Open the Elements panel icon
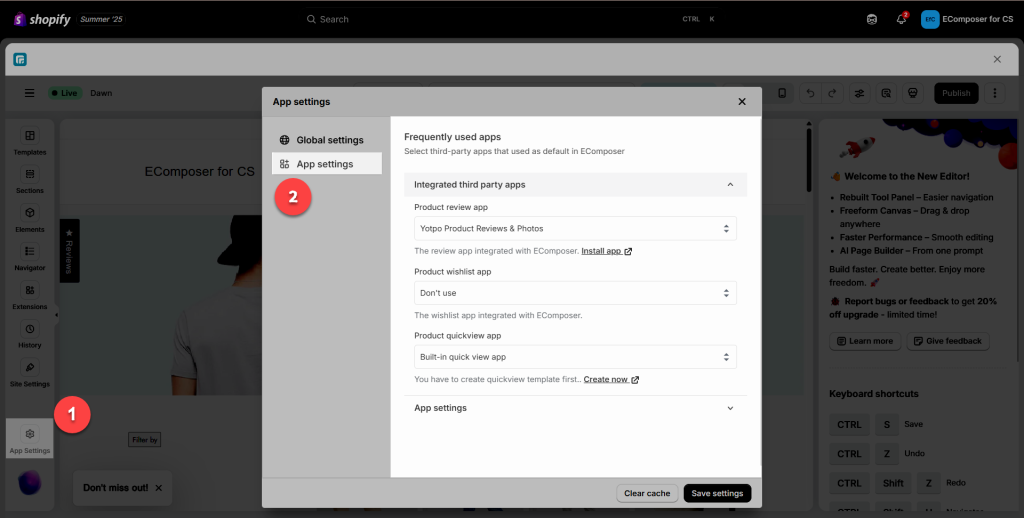 29,213
